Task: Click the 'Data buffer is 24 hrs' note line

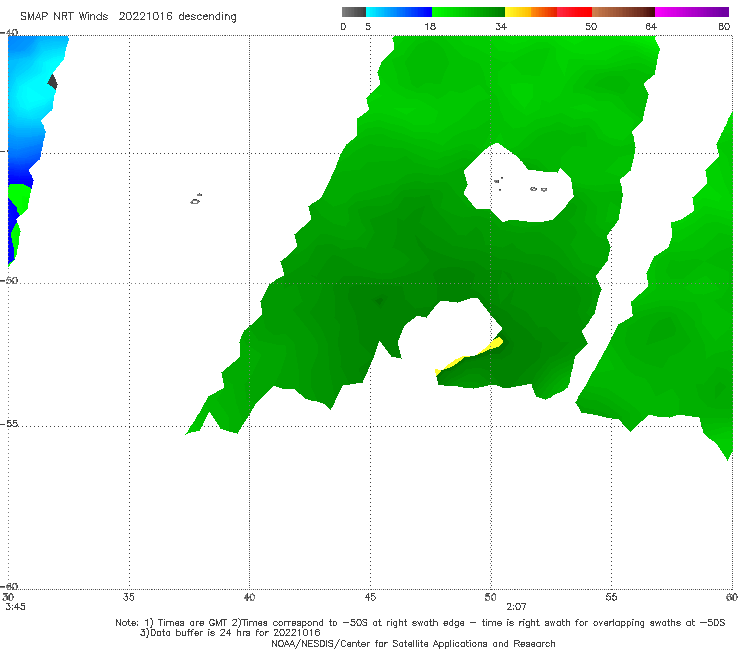Action: coord(230,633)
